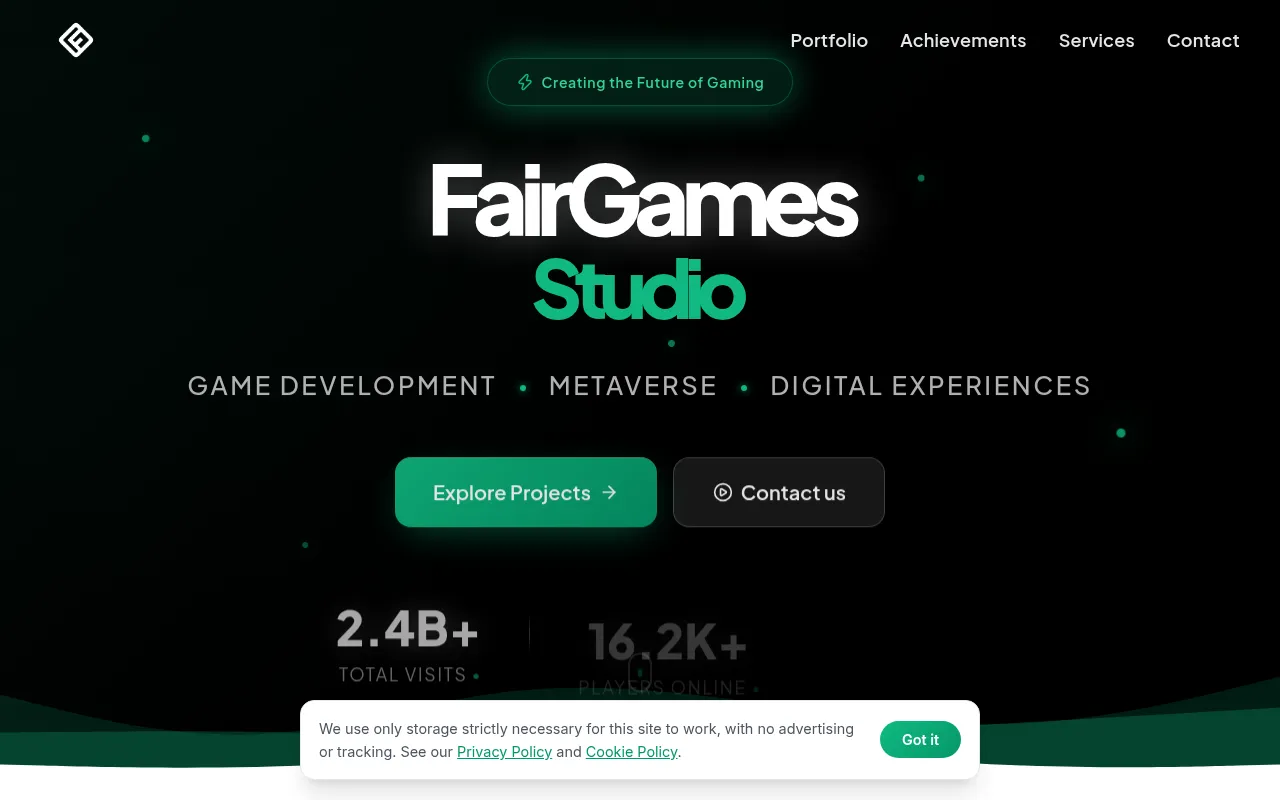Click the TOTAL VISITS label
The width and height of the screenshot is (1280, 800).
(x=403, y=675)
